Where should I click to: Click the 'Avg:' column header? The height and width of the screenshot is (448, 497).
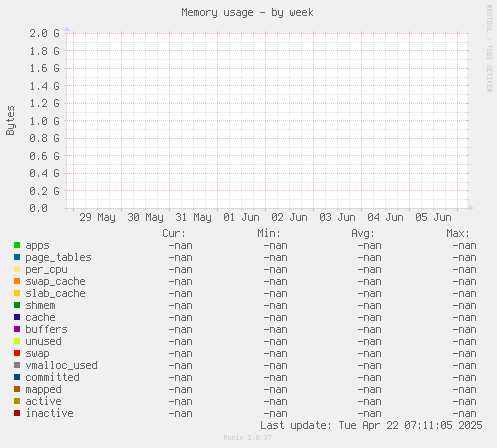[x=363, y=234]
